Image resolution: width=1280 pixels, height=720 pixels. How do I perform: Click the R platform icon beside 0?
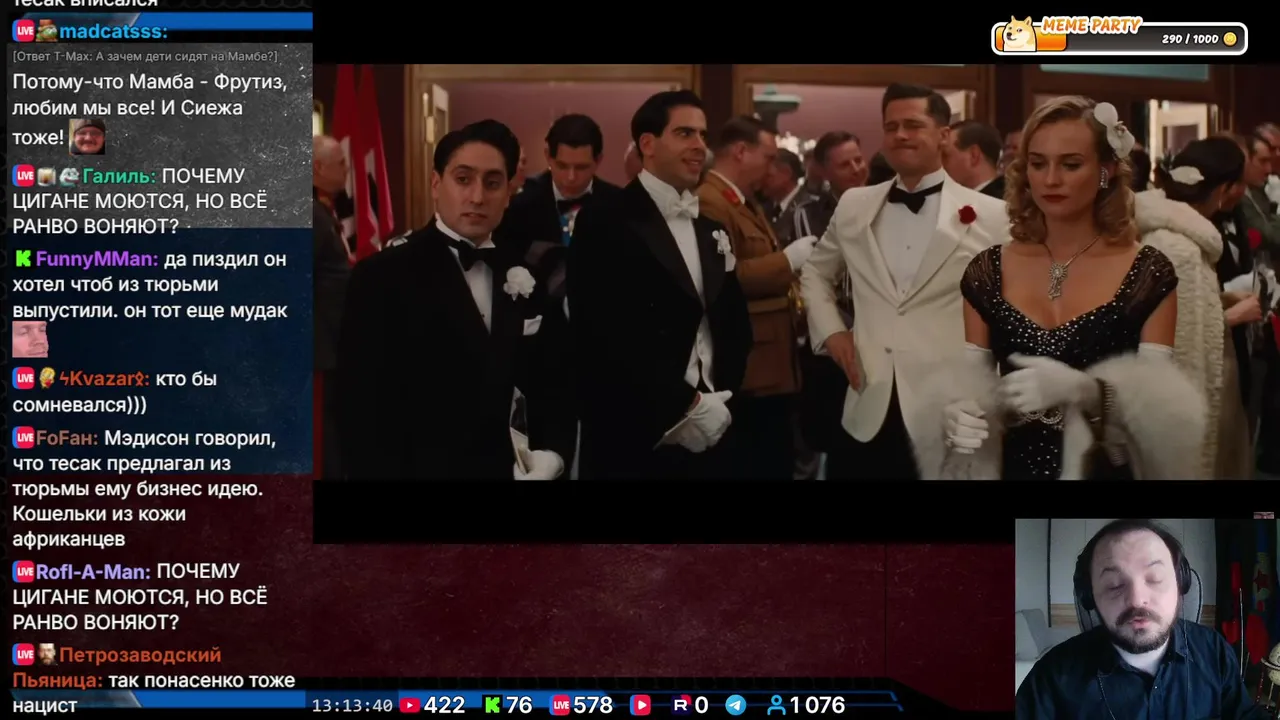pos(681,705)
